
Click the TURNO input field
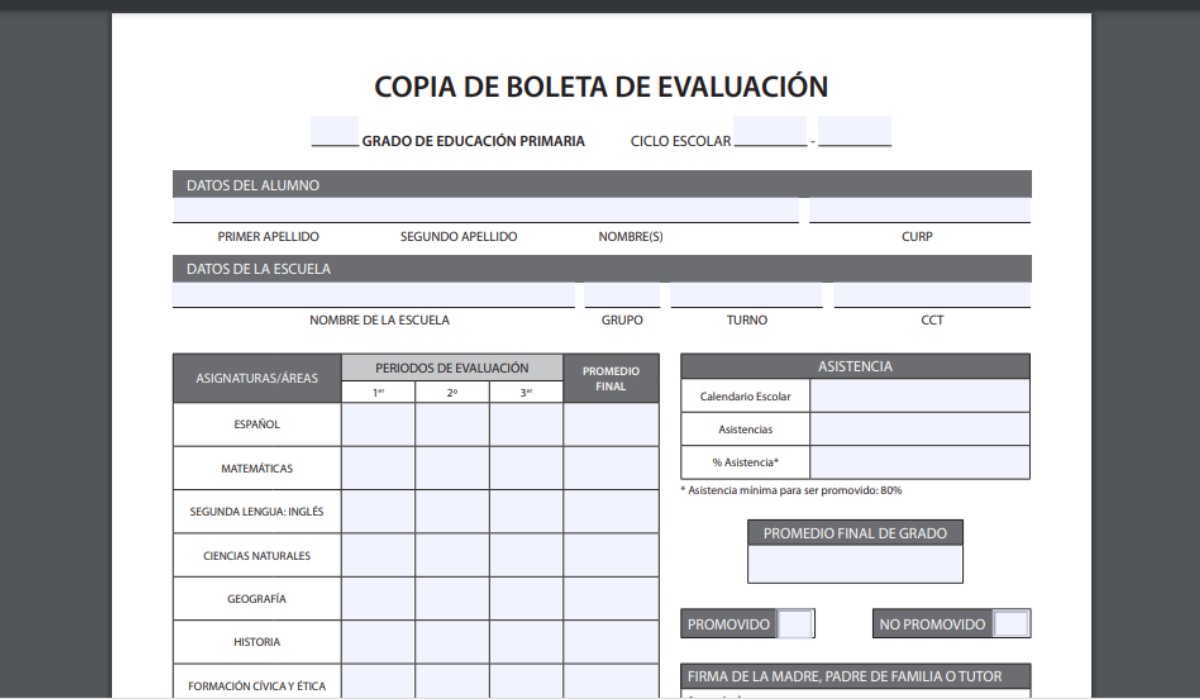(x=745, y=294)
